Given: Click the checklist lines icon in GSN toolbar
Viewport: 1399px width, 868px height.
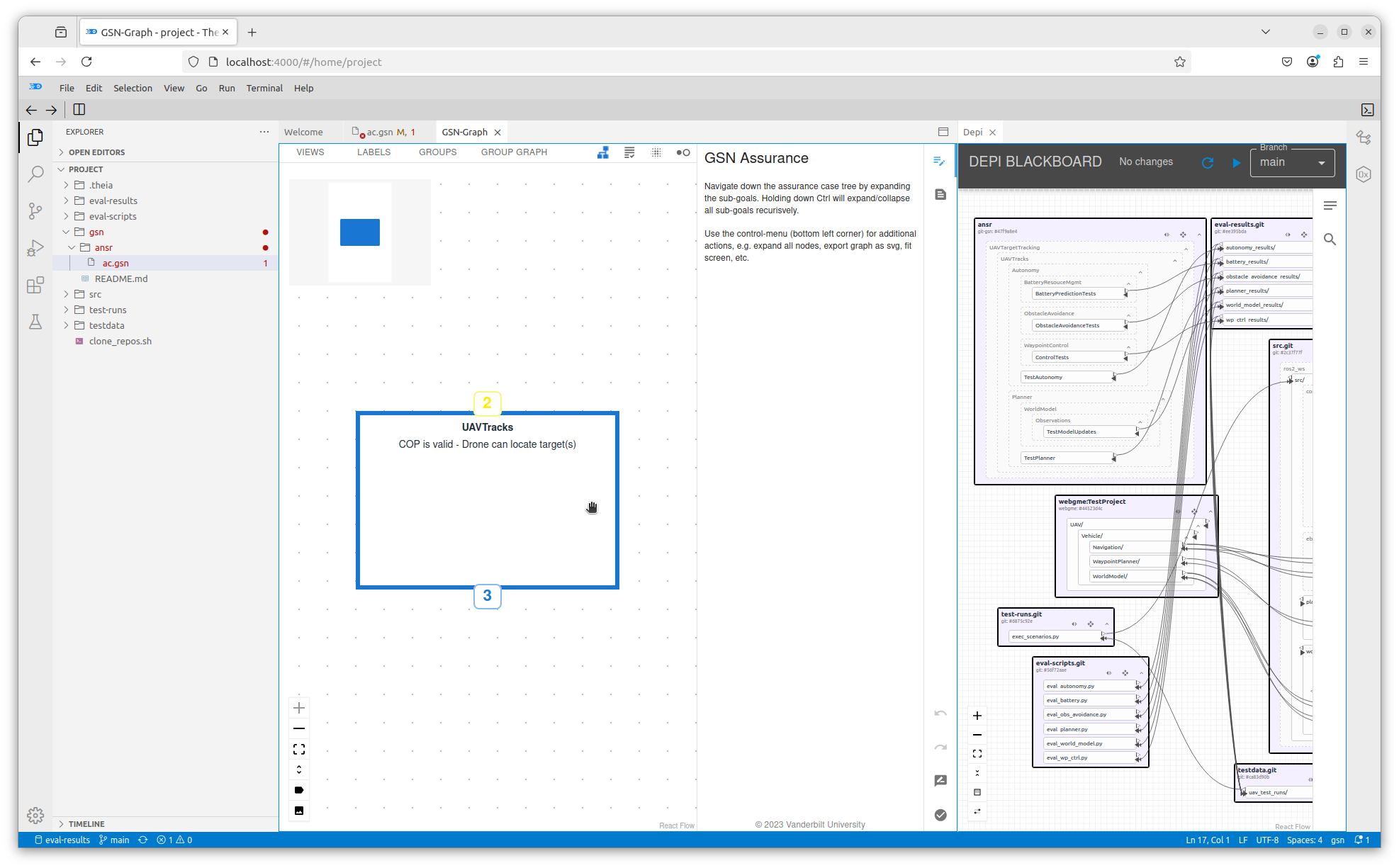Looking at the screenshot, I should click(629, 152).
